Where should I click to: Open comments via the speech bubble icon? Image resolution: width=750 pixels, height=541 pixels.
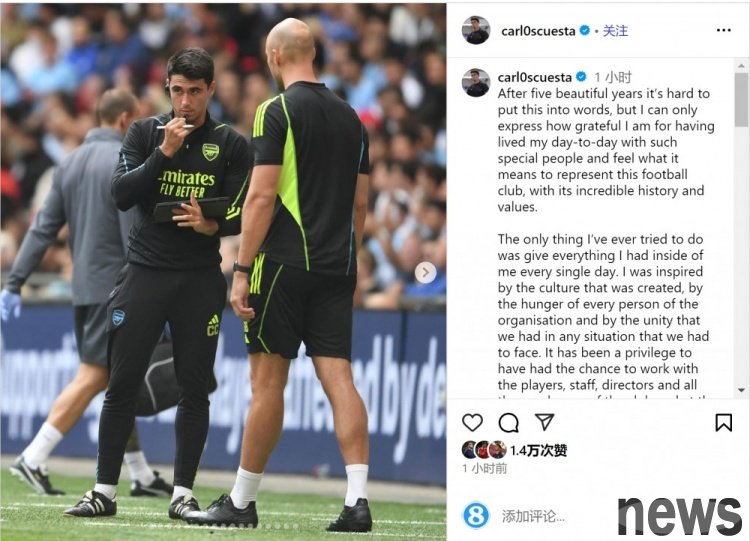508,422
